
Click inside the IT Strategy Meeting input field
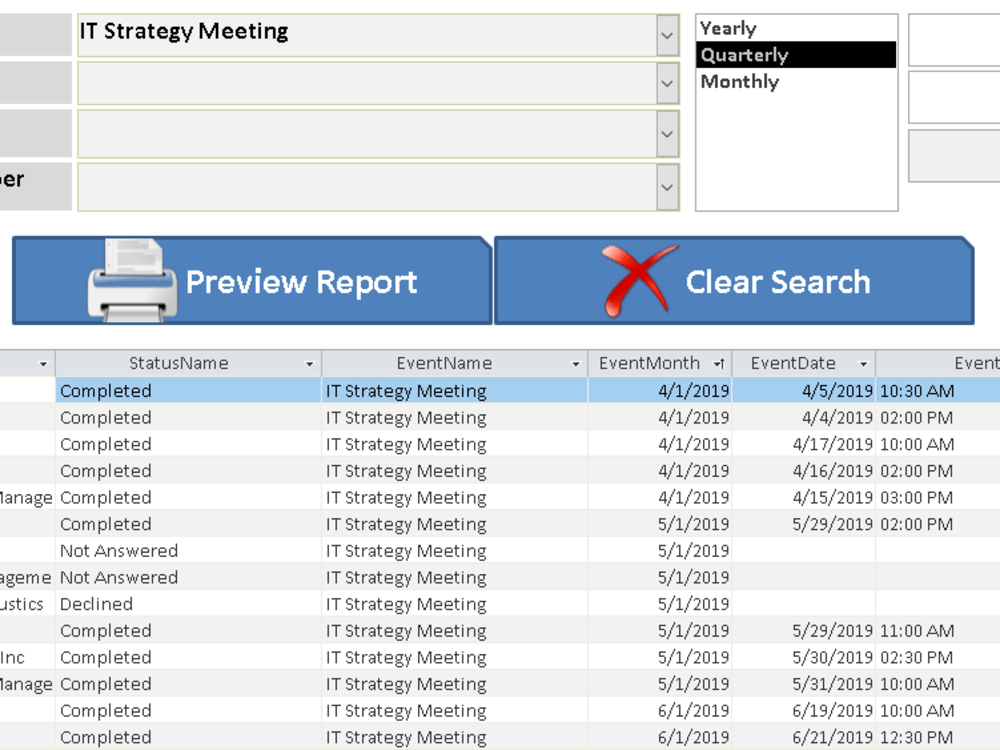367,35
